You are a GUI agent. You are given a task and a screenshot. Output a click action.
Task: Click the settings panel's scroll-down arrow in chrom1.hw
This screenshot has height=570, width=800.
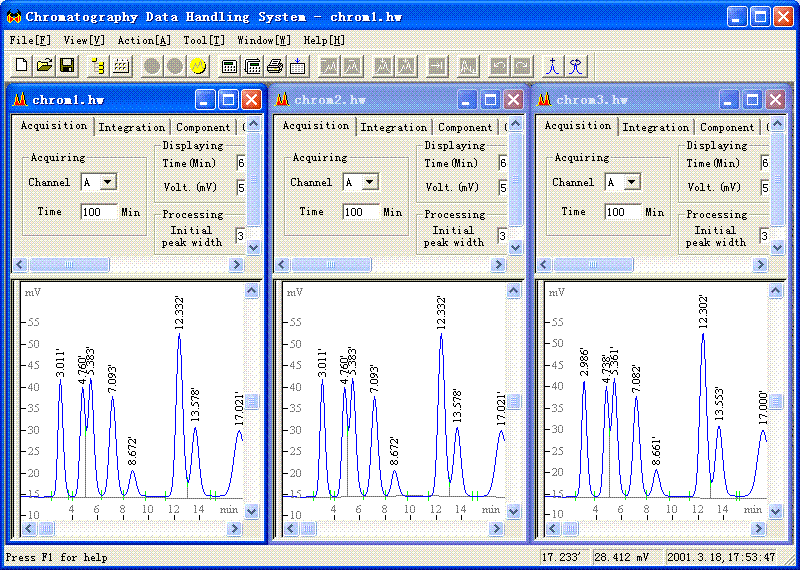click(254, 248)
